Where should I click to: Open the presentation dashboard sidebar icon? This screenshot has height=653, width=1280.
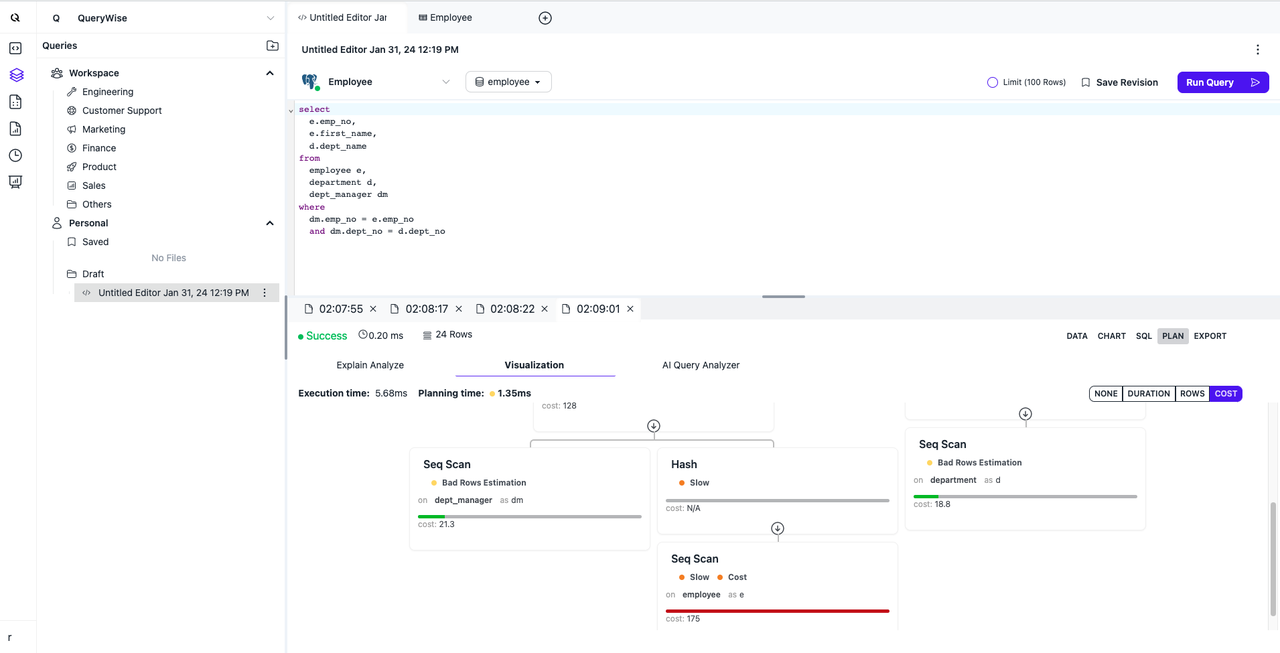tap(15, 182)
